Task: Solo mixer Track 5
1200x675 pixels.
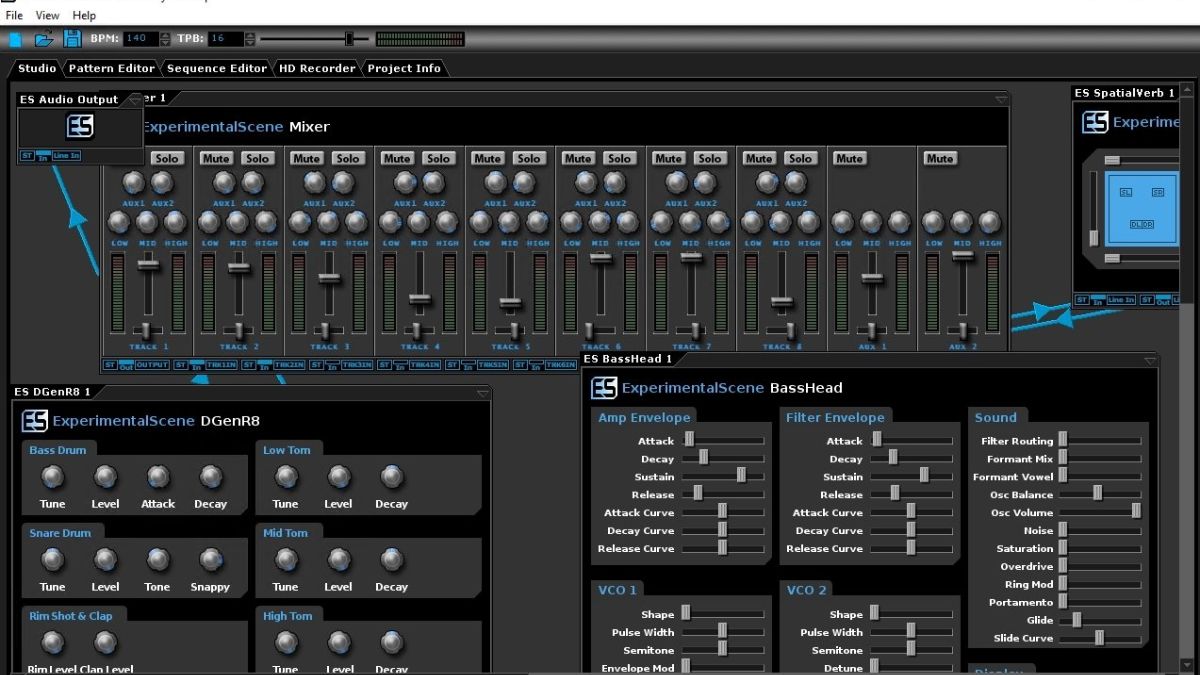Action: [x=529, y=158]
